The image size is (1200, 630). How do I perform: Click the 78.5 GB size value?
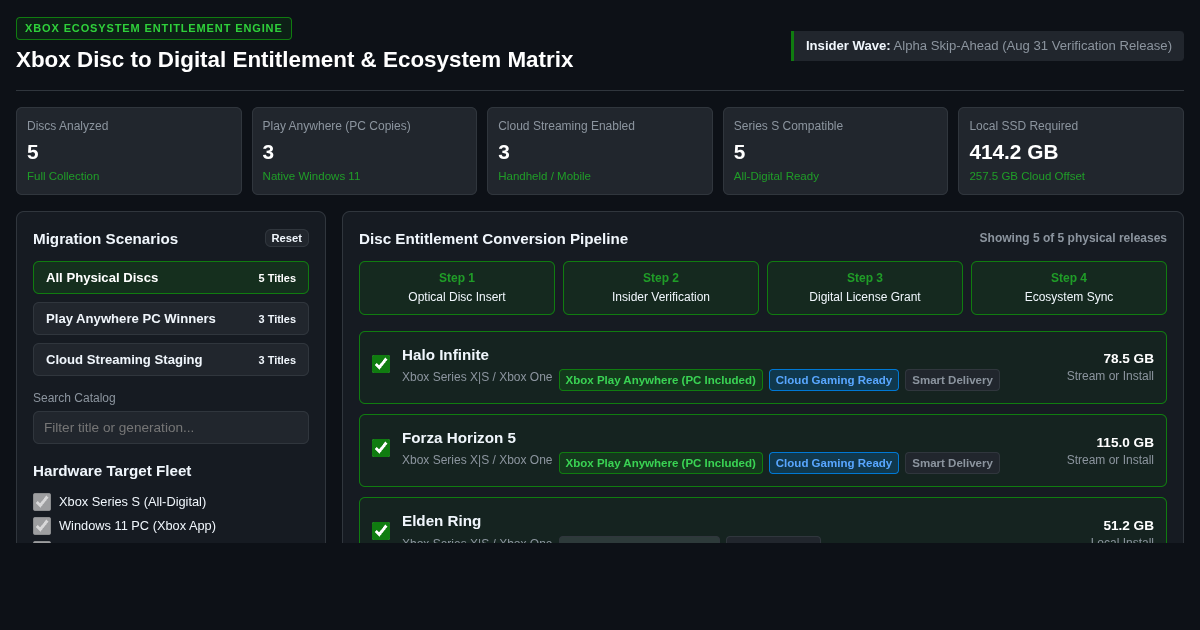point(1128,358)
